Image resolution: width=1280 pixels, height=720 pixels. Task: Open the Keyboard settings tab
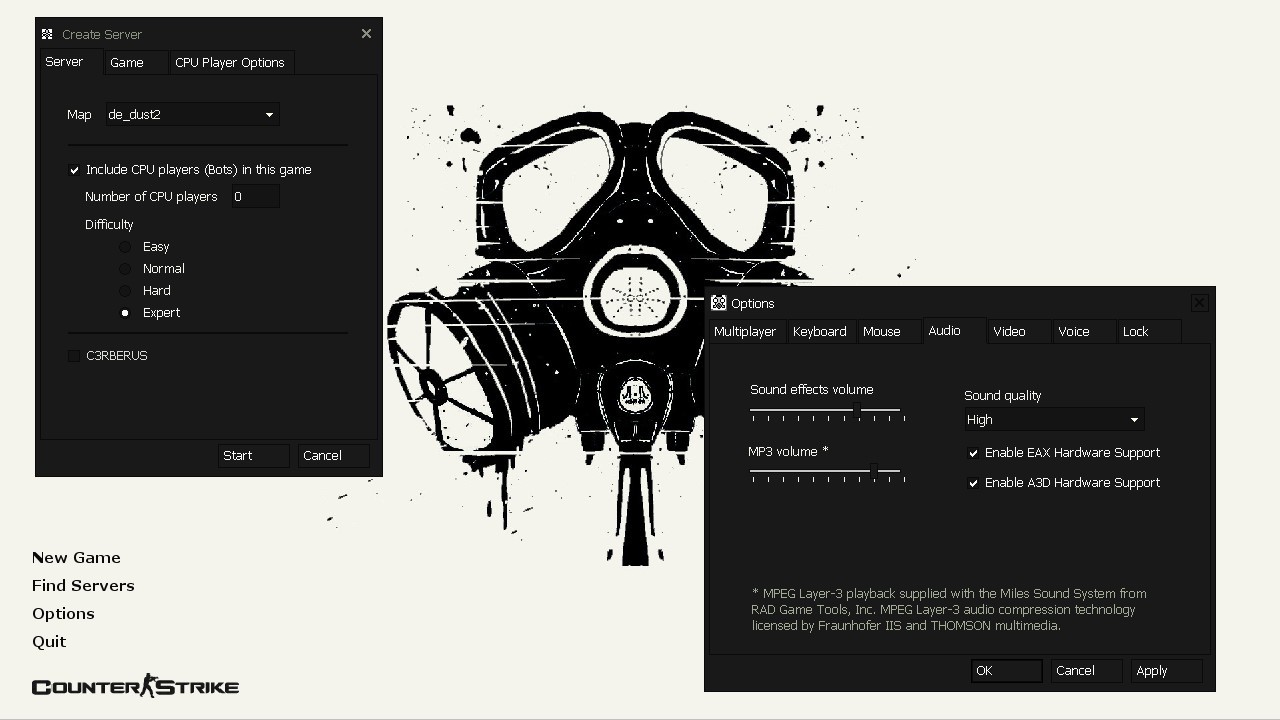[x=820, y=331]
